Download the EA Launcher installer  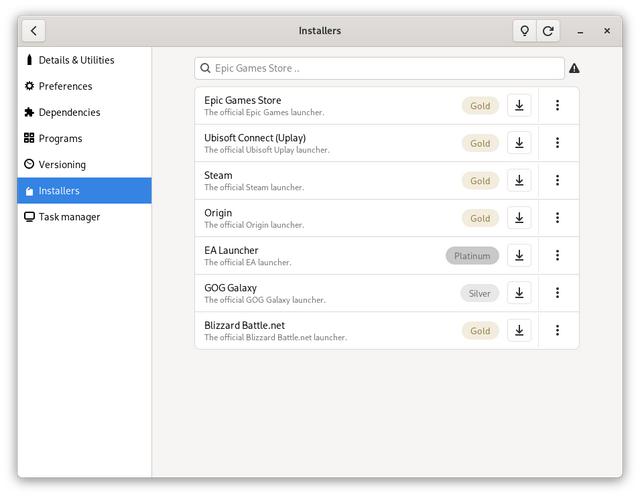pos(519,255)
